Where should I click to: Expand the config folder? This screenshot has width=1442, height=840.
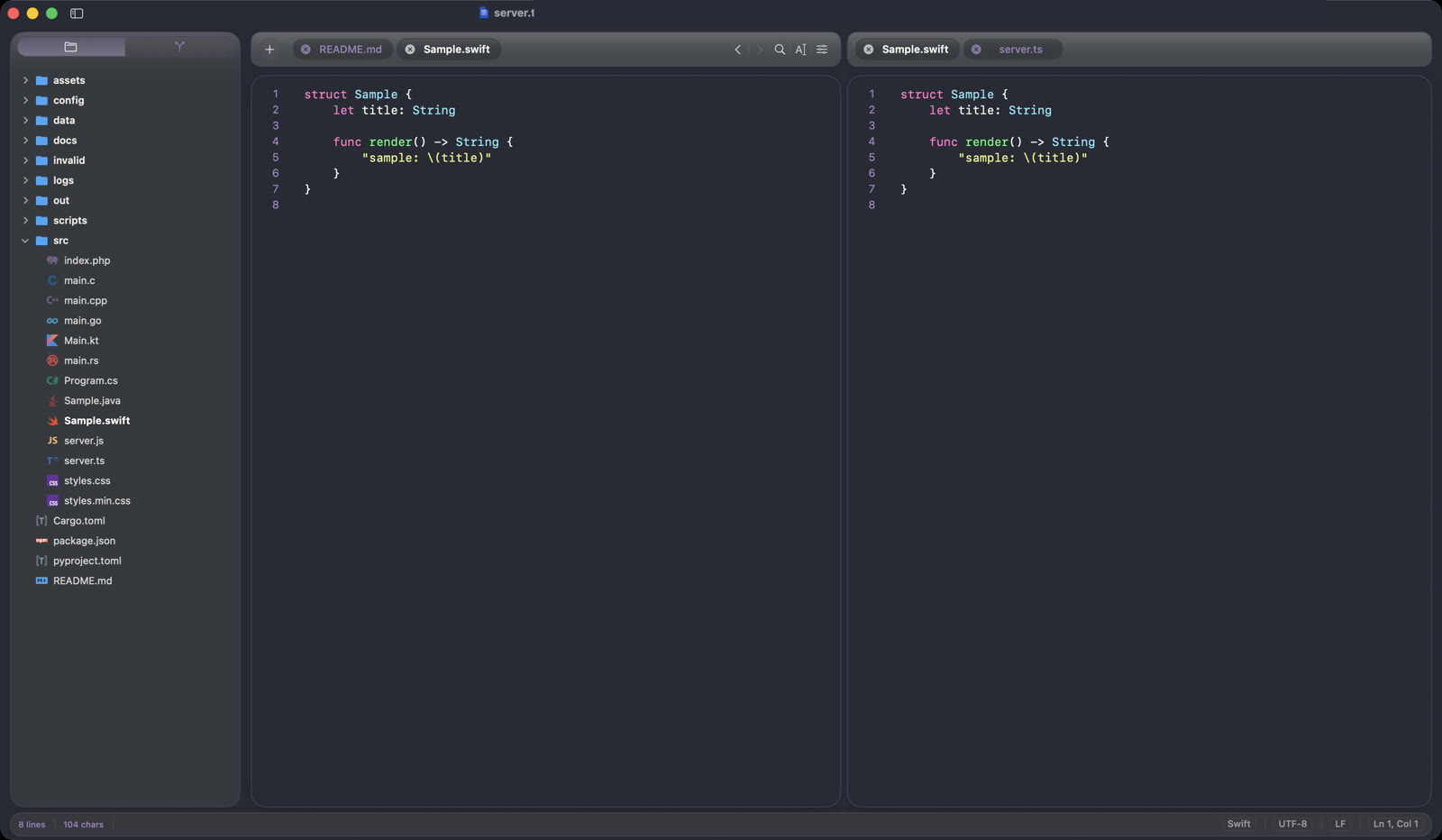[x=25, y=100]
